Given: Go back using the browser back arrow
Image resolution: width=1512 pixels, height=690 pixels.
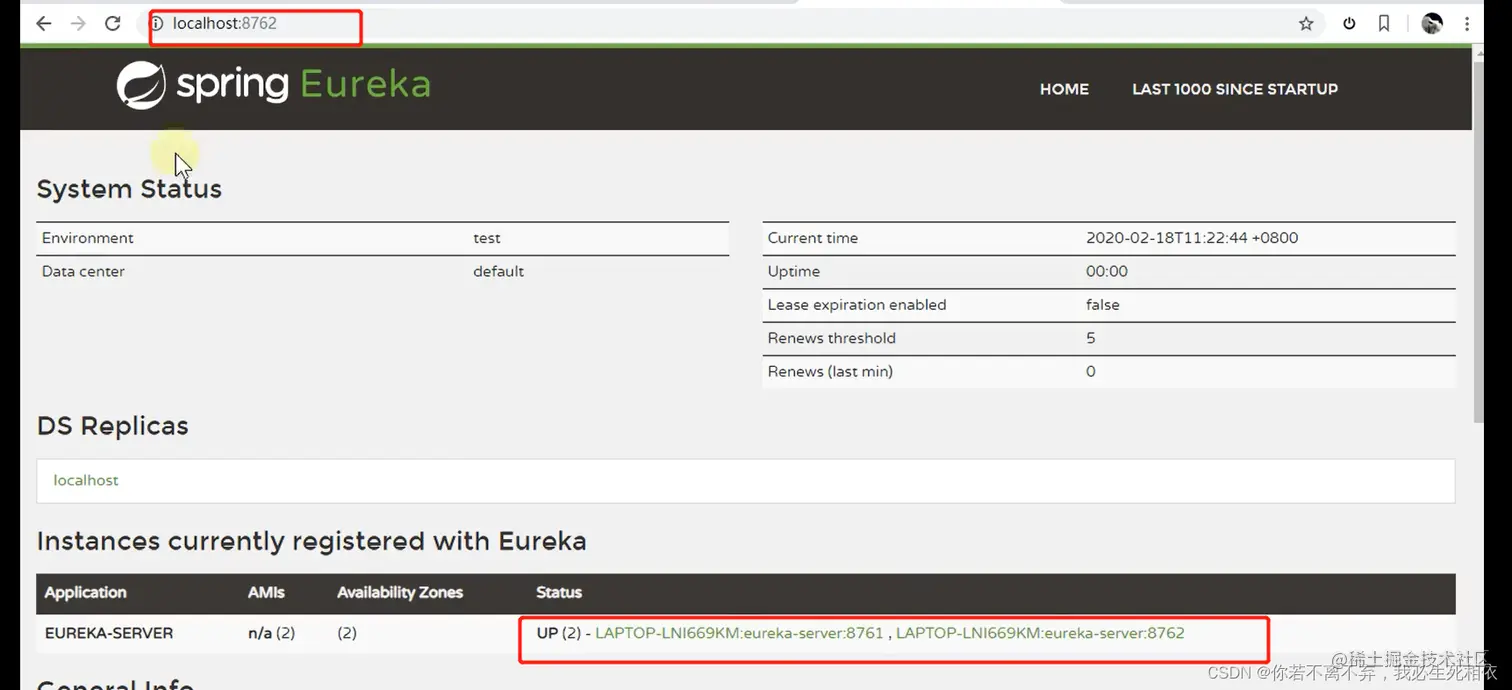Looking at the screenshot, I should [x=43, y=23].
